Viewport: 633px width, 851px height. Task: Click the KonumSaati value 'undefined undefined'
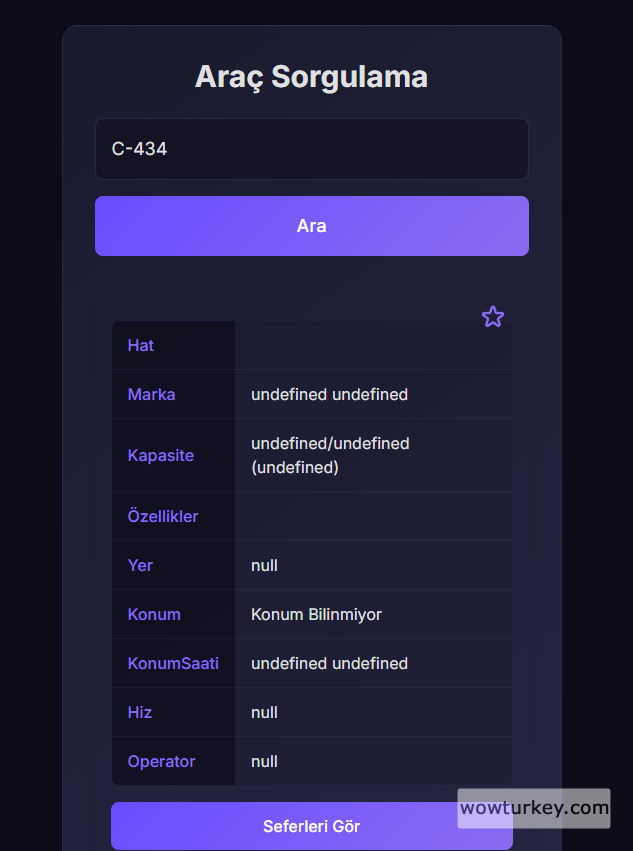pos(329,663)
